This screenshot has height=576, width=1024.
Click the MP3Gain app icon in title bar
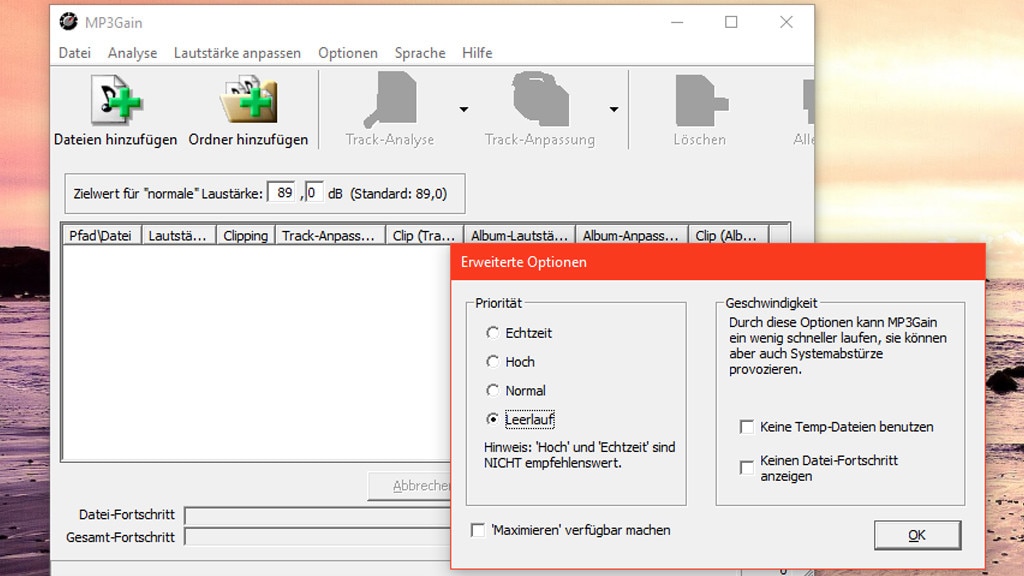pos(68,22)
